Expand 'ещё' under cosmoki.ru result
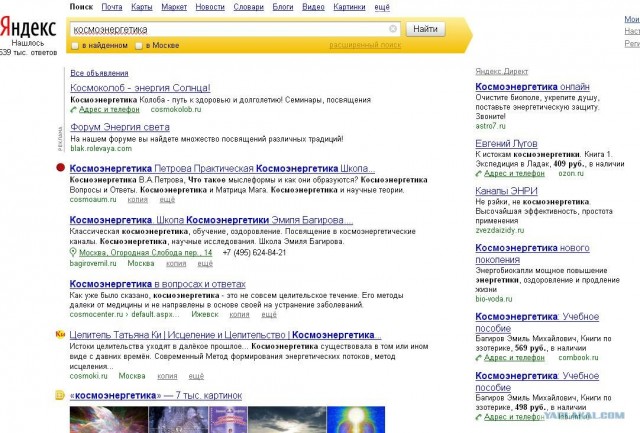This screenshot has height=433, width=640. point(196,376)
